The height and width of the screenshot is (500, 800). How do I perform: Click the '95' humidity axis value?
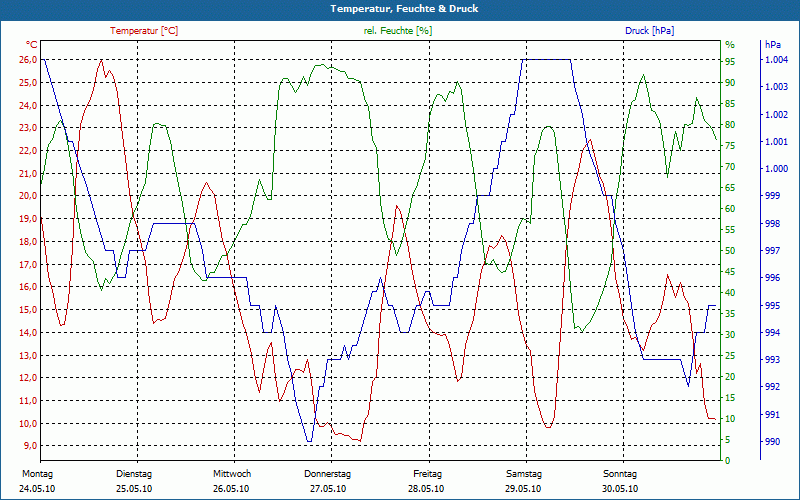pyautogui.click(x=730, y=62)
